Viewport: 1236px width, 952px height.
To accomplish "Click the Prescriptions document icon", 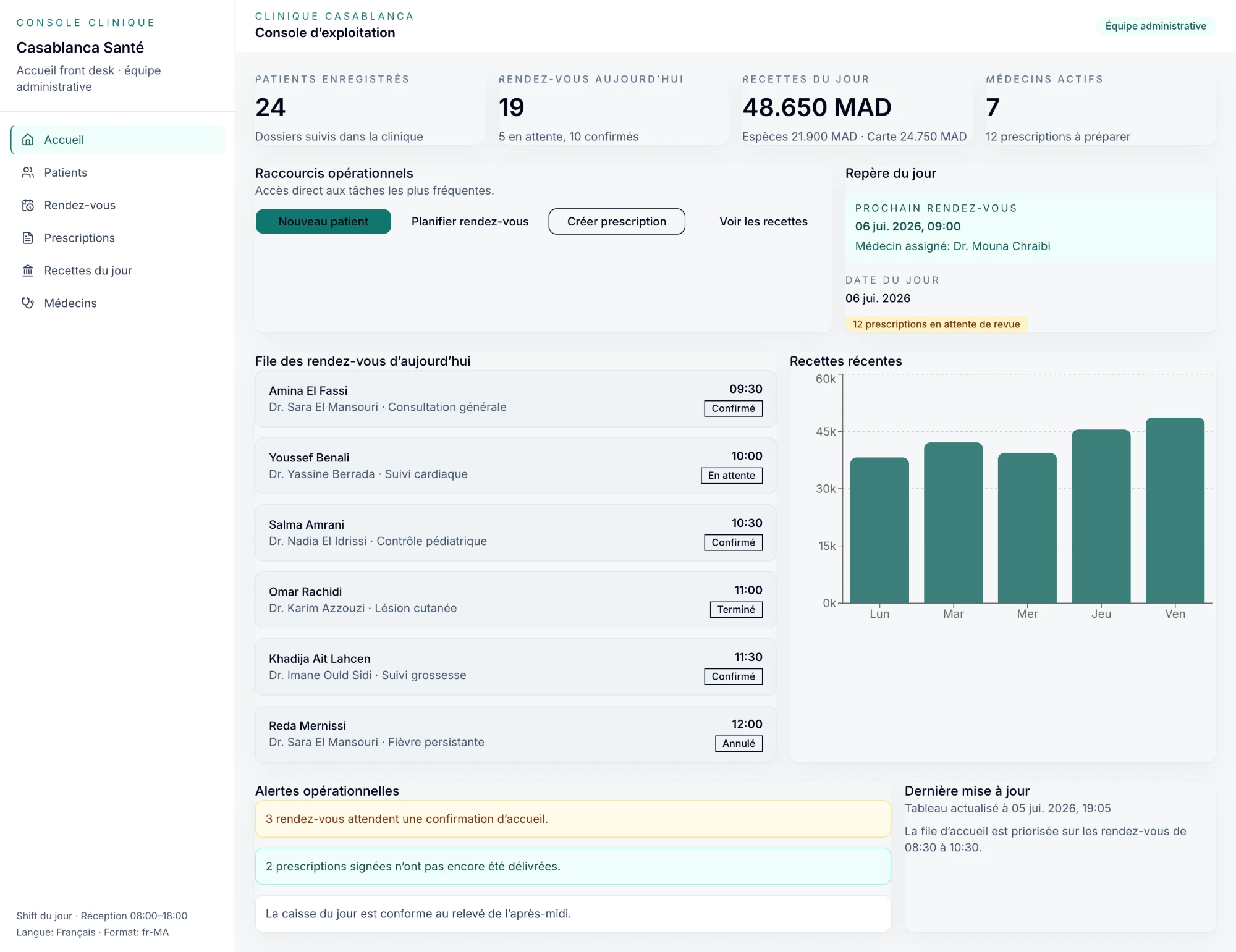I will (28, 238).
